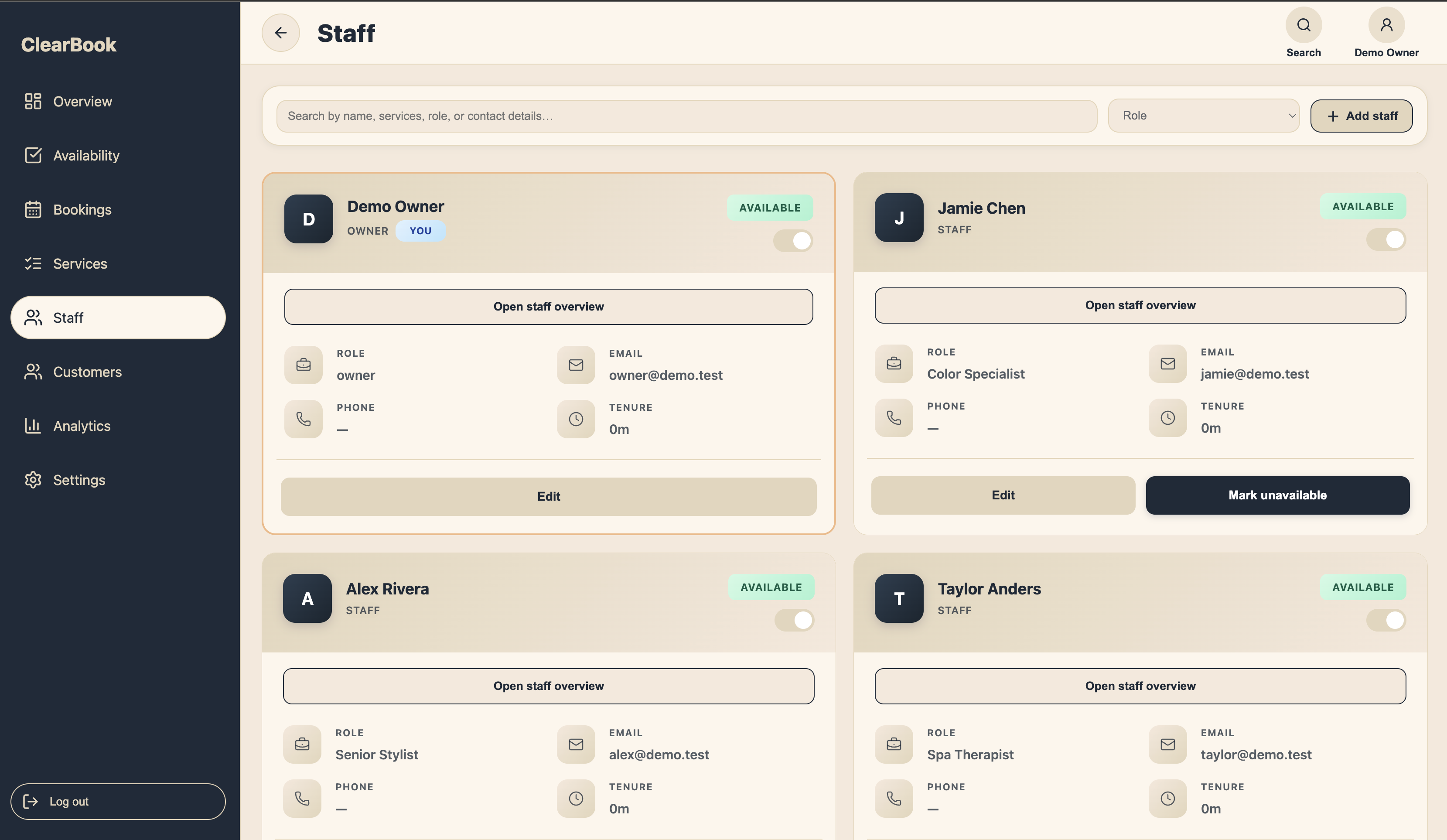Toggle Jamie Chen's availability switch
The height and width of the screenshot is (840, 1447).
point(1386,239)
